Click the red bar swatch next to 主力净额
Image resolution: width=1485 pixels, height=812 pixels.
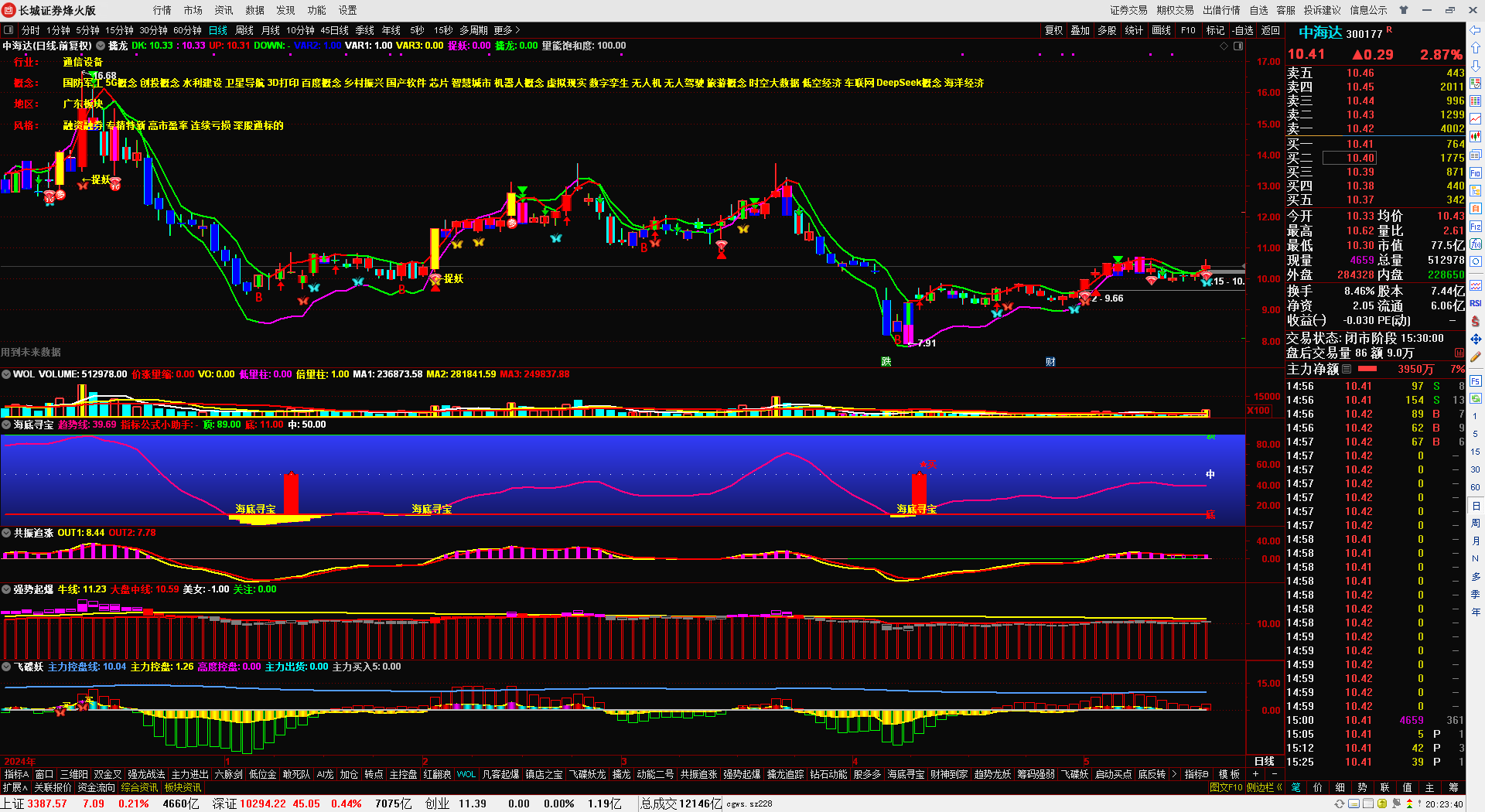1367,369
